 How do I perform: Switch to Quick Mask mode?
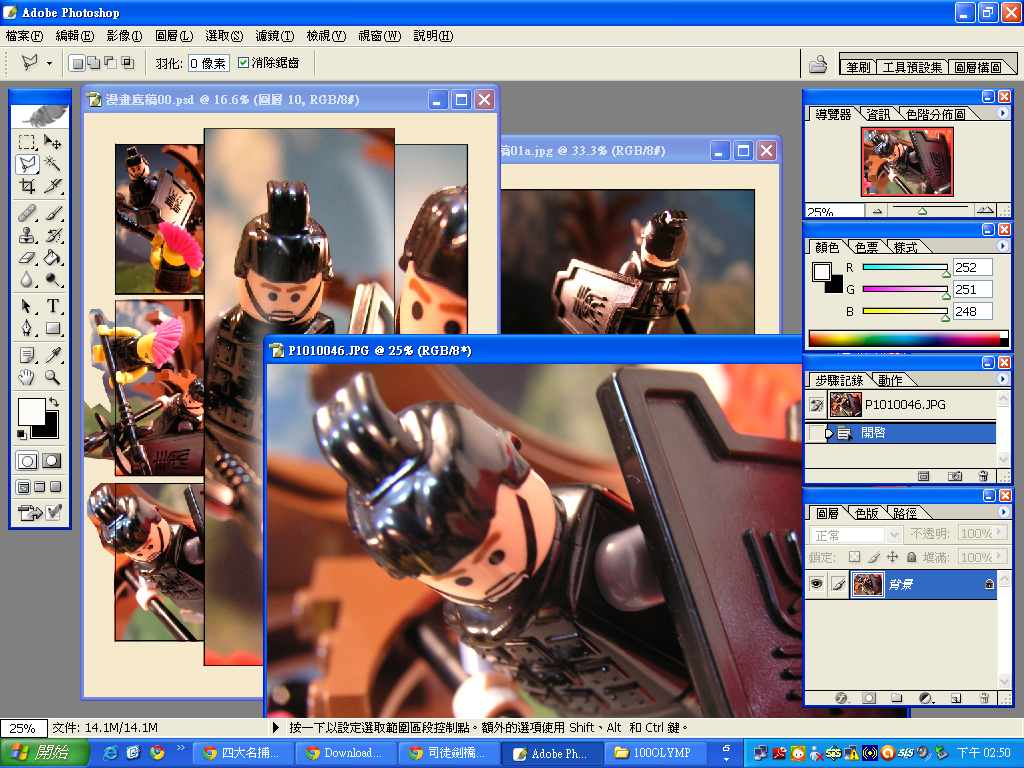tap(52, 461)
